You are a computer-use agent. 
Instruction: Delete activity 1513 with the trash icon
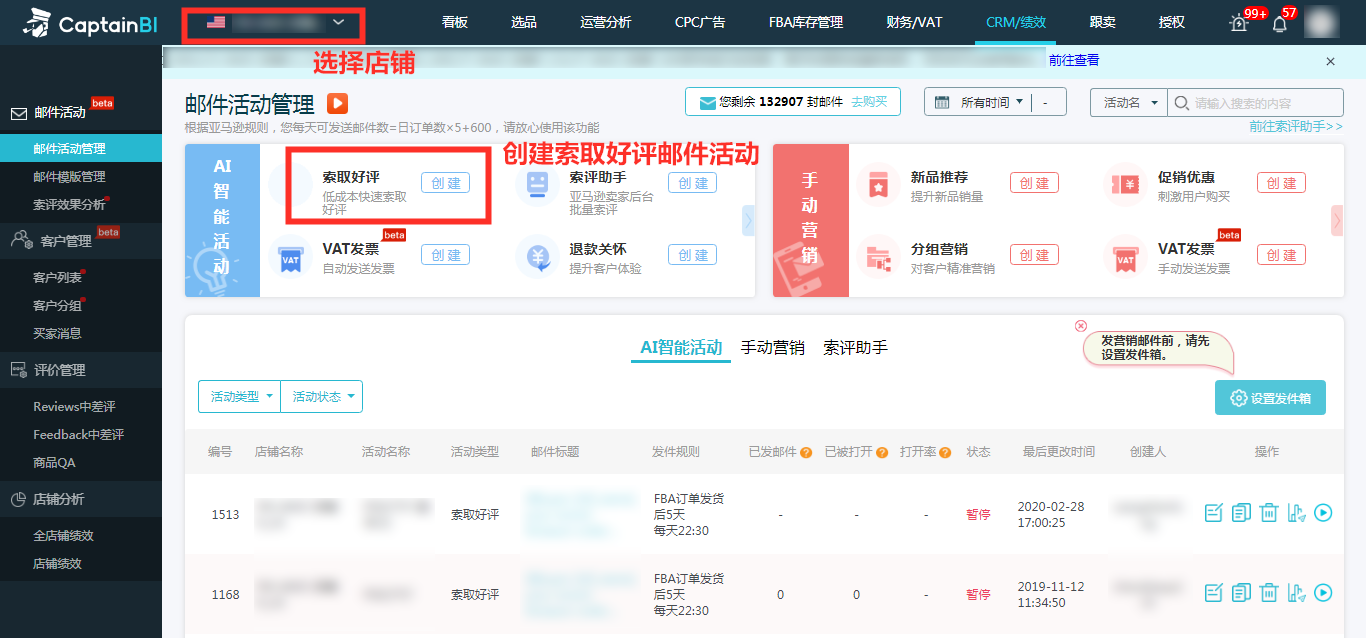point(1269,513)
